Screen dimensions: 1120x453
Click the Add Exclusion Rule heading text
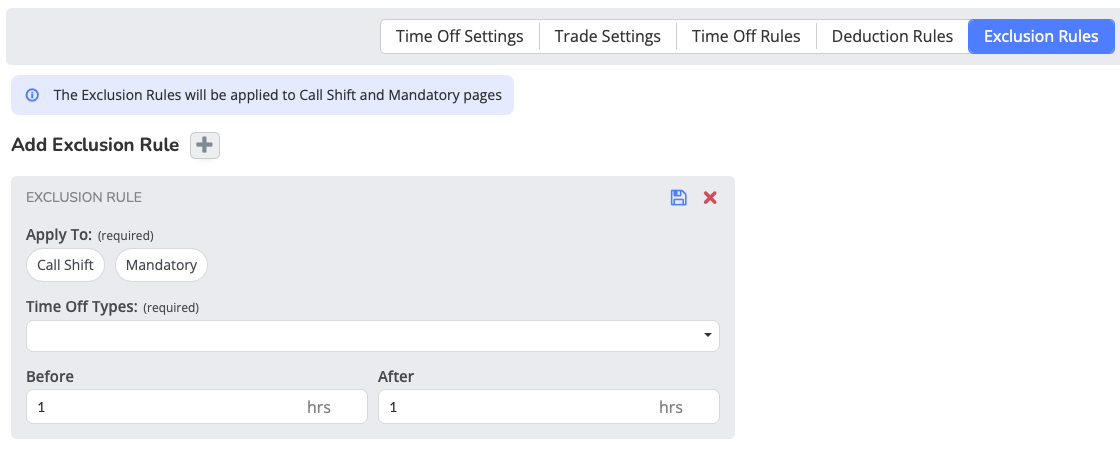(95, 145)
